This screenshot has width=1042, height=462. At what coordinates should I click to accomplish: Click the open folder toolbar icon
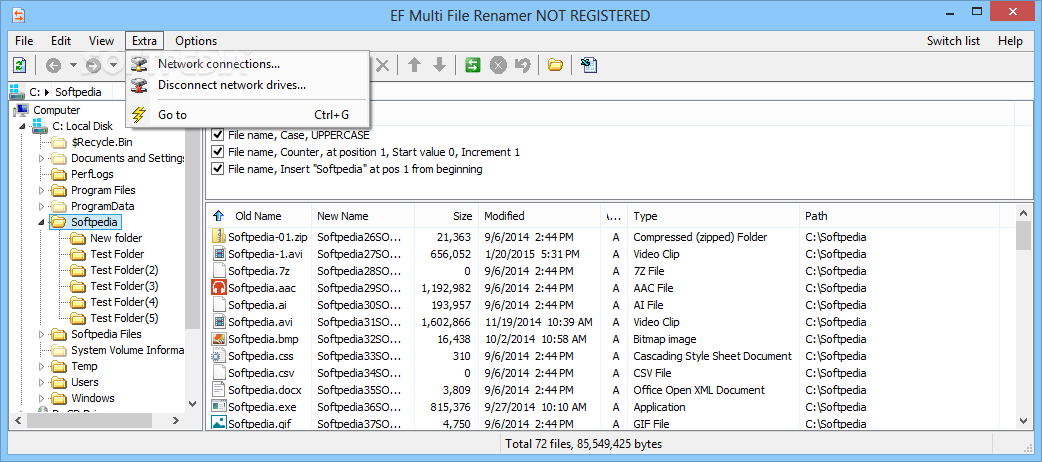click(x=556, y=65)
